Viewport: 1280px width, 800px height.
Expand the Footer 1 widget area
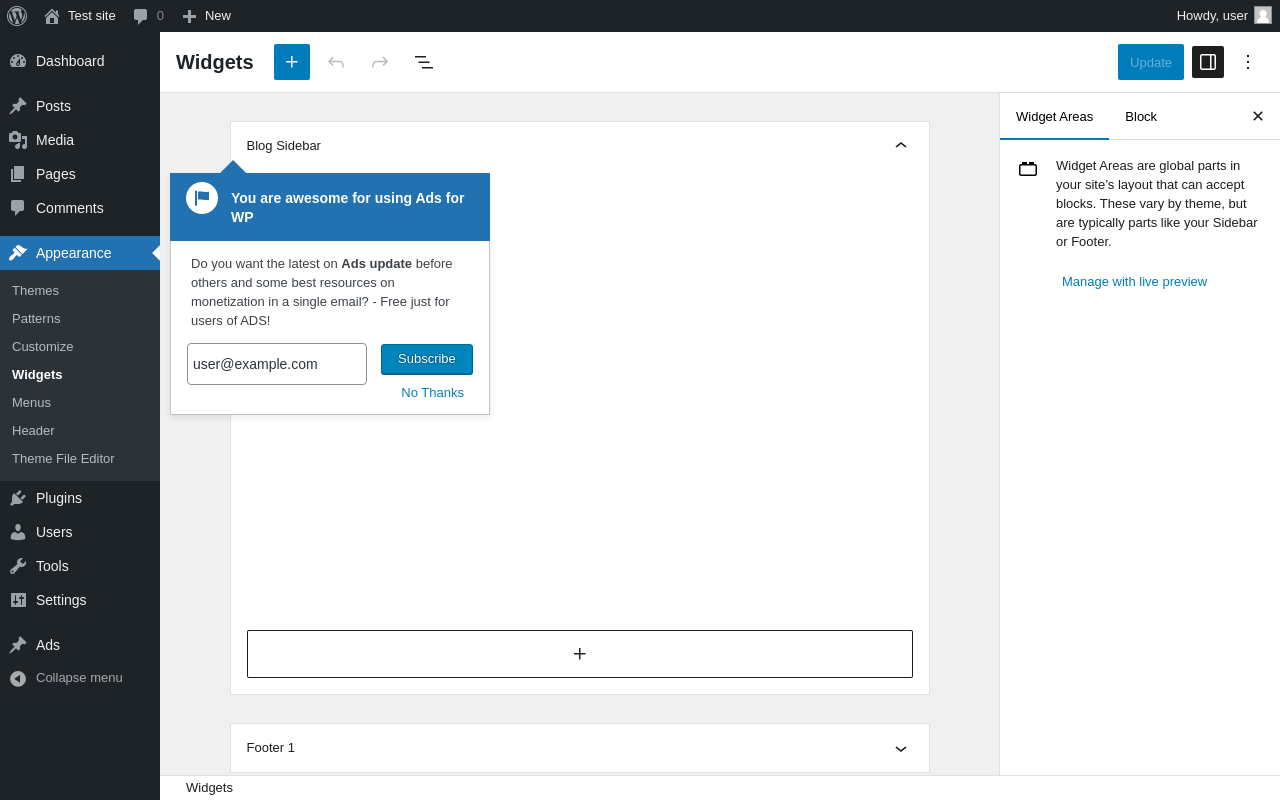[901, 748]
